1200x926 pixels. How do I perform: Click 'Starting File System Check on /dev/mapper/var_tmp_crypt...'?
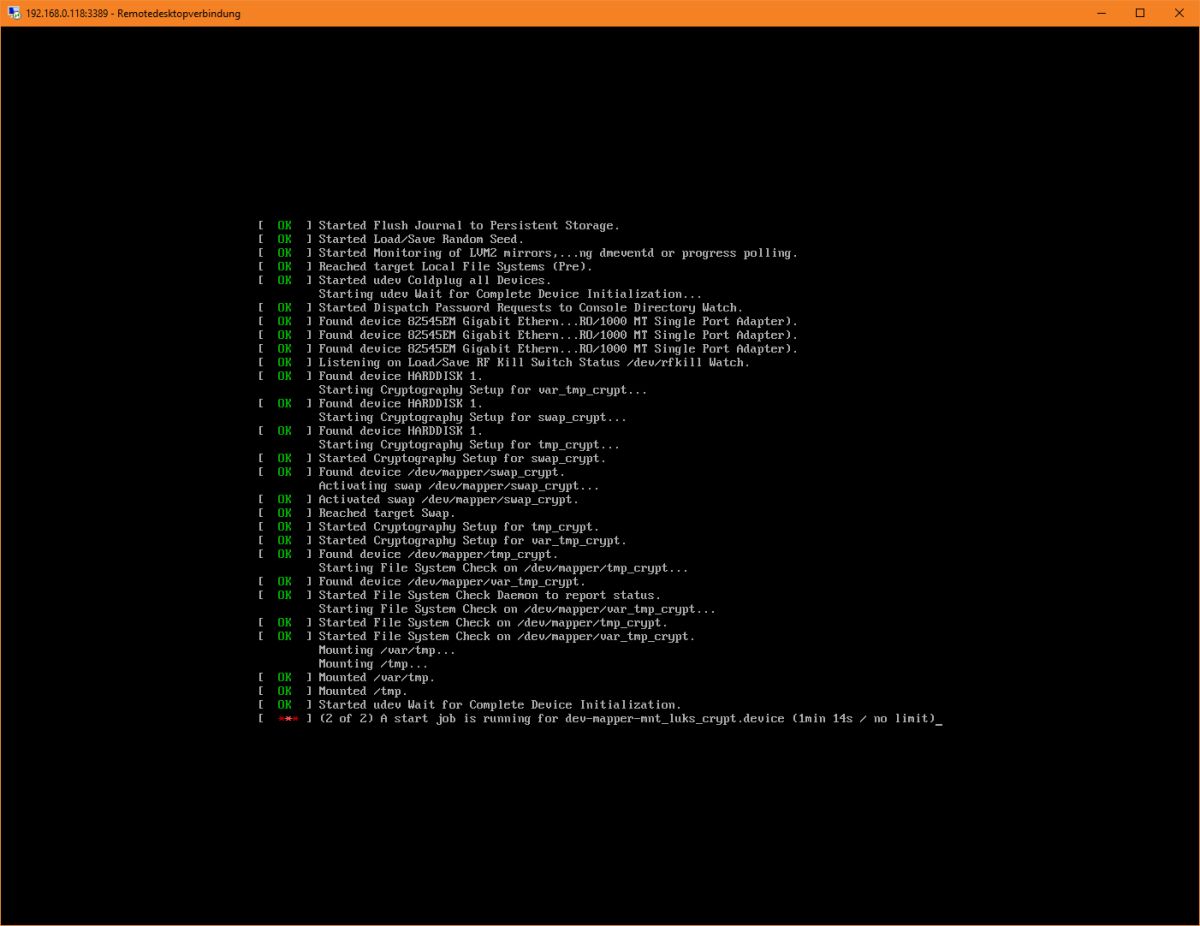(x=517, y=609)
